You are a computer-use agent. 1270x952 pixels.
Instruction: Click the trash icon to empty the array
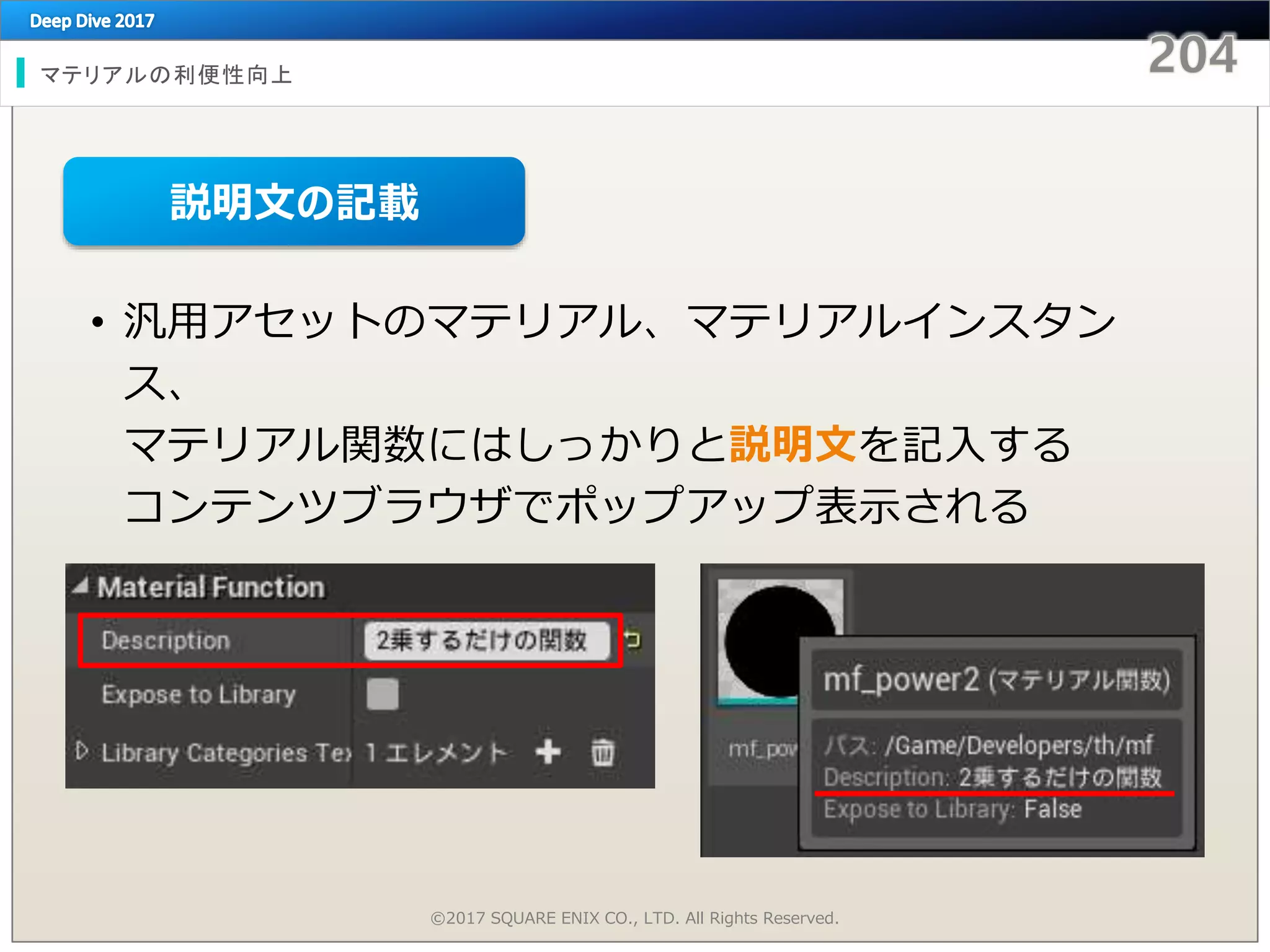click(x=603, y=752)
